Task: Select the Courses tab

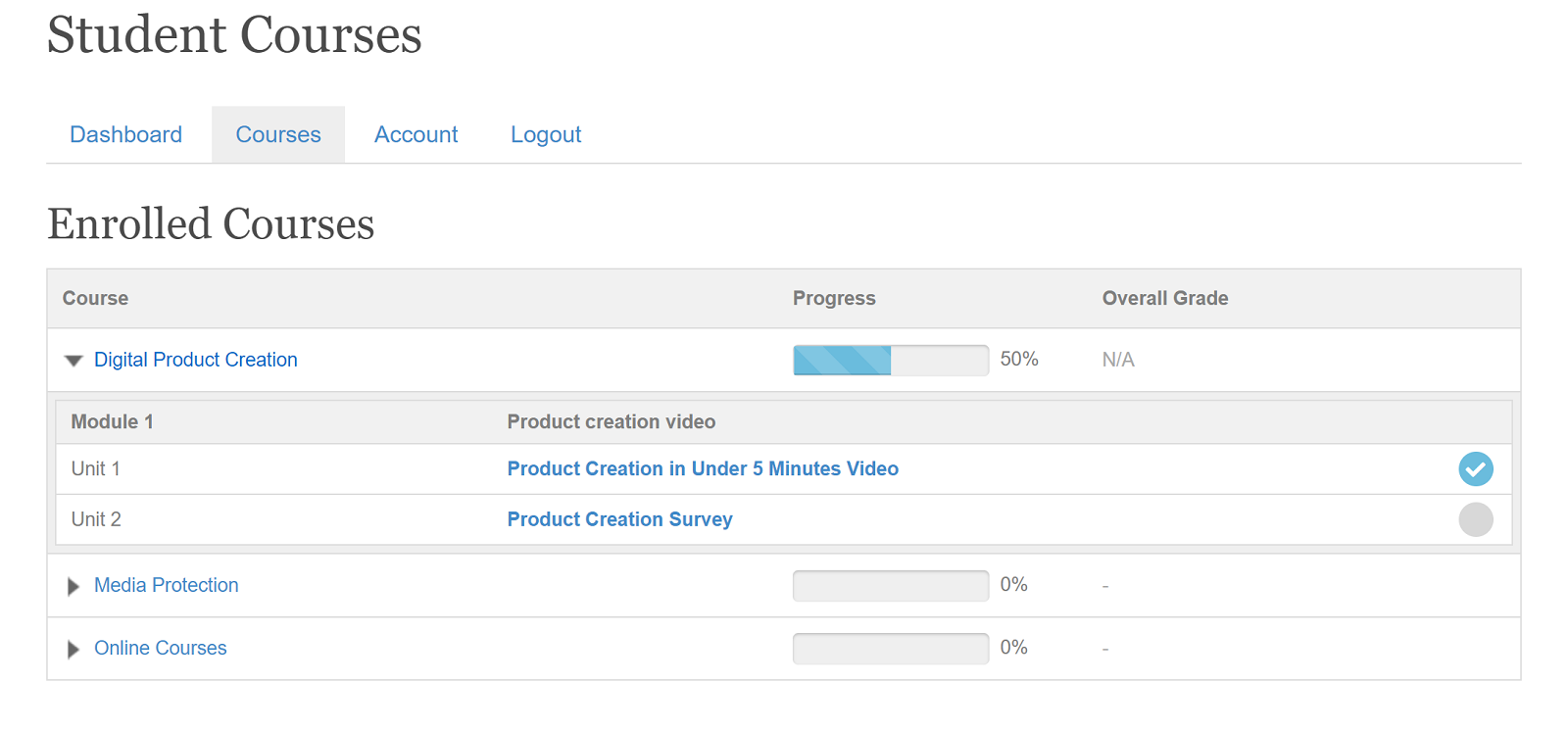Action: [x=278, y=134]
